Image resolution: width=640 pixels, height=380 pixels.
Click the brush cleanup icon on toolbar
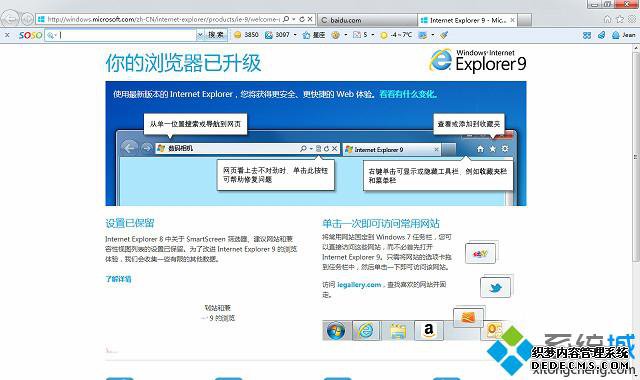point(444,35)
